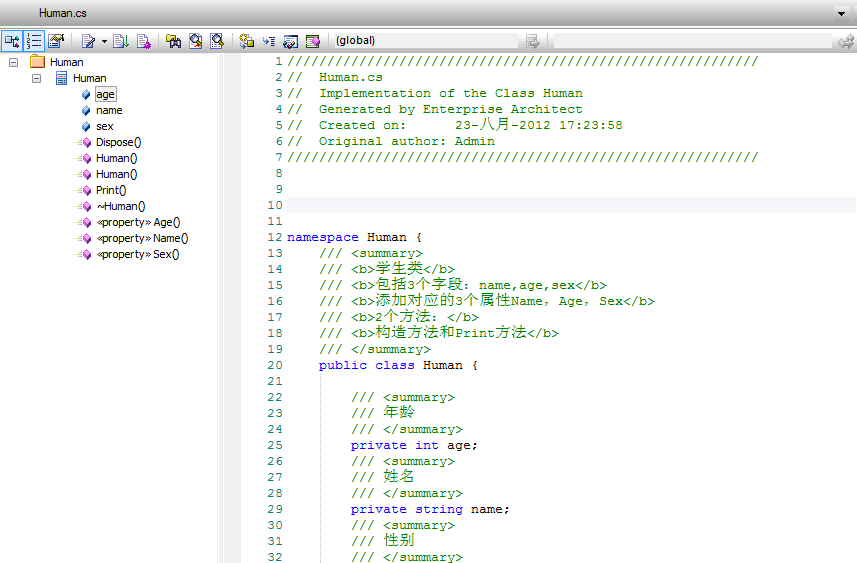Open the tab list dropdown arrow at top right
The height and width of the screenshot is (563, 857).
pos(842,13)
